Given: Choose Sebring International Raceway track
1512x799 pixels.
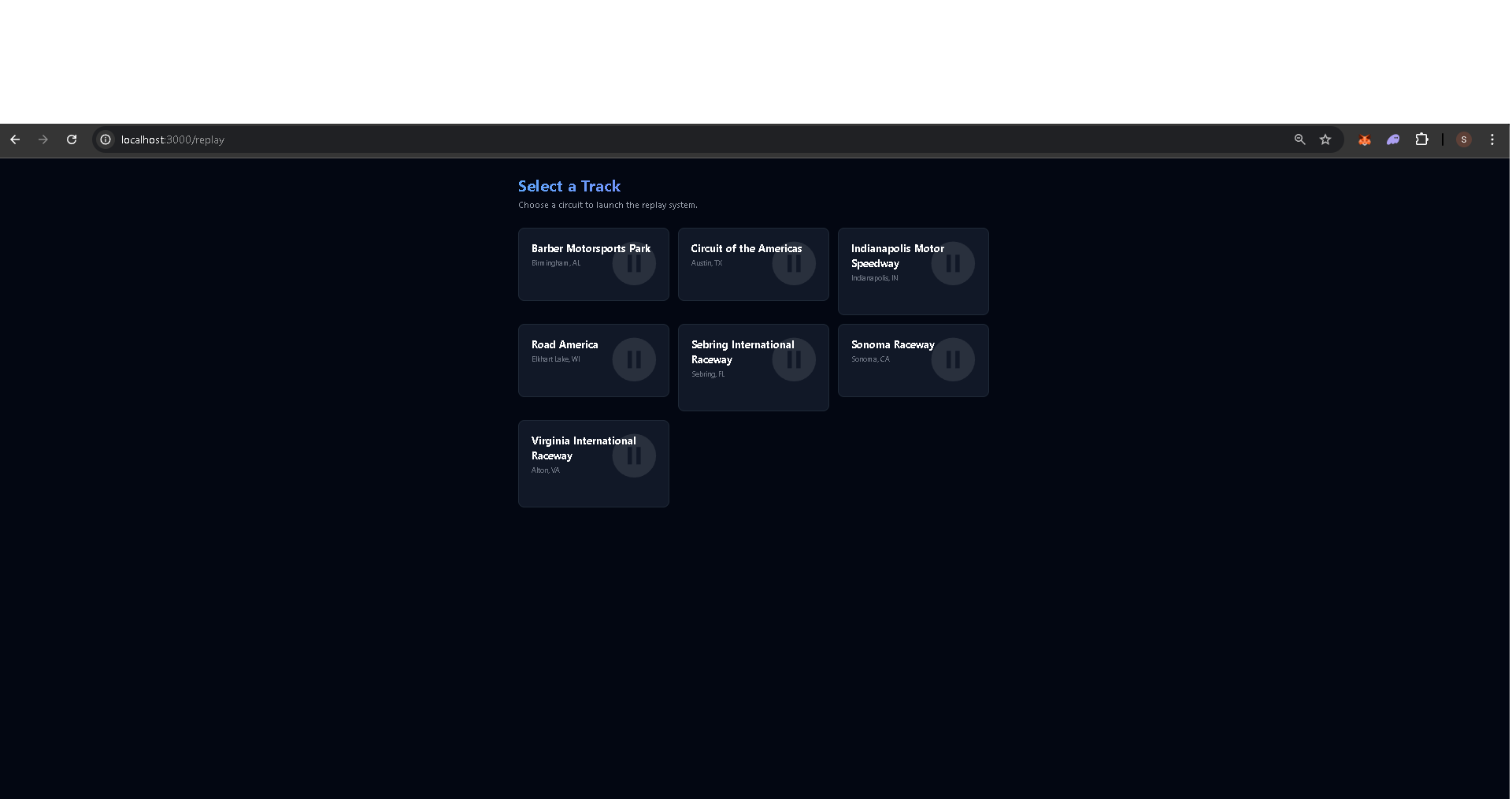Looking at the screenshot, I should click(754, 367).
